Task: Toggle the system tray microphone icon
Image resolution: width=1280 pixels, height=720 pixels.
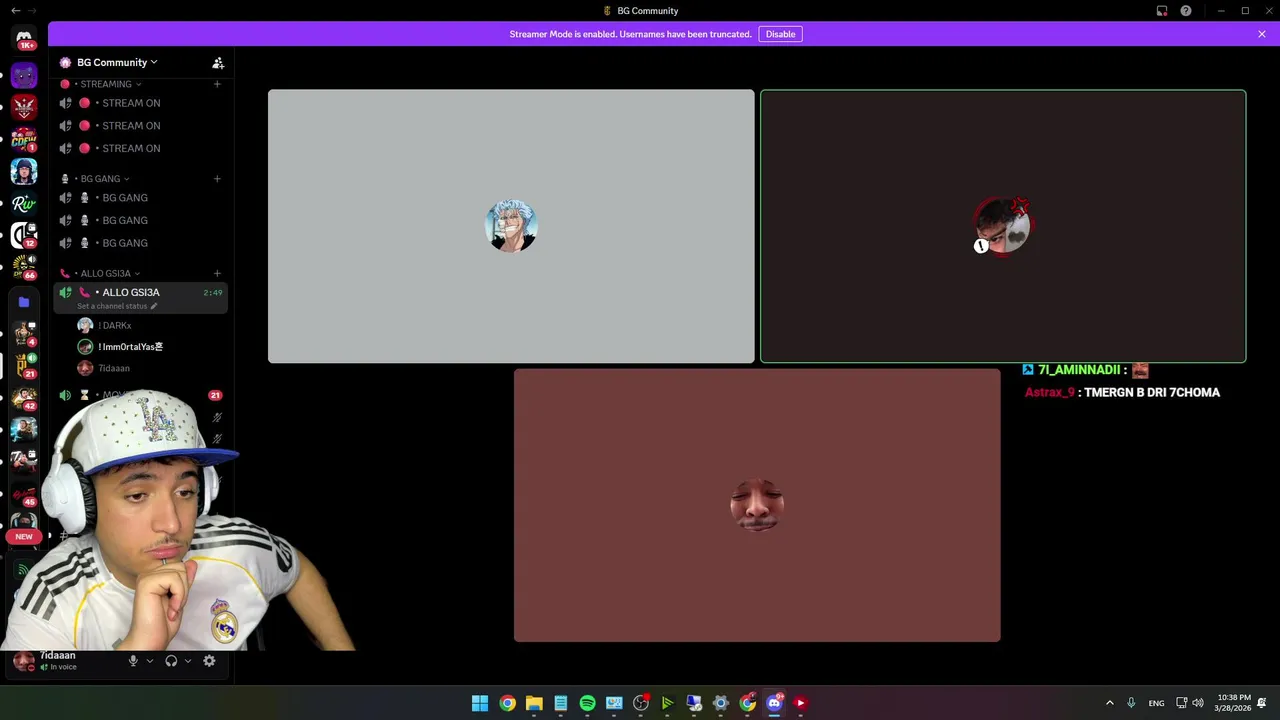Action: [x=1131, y=703]
